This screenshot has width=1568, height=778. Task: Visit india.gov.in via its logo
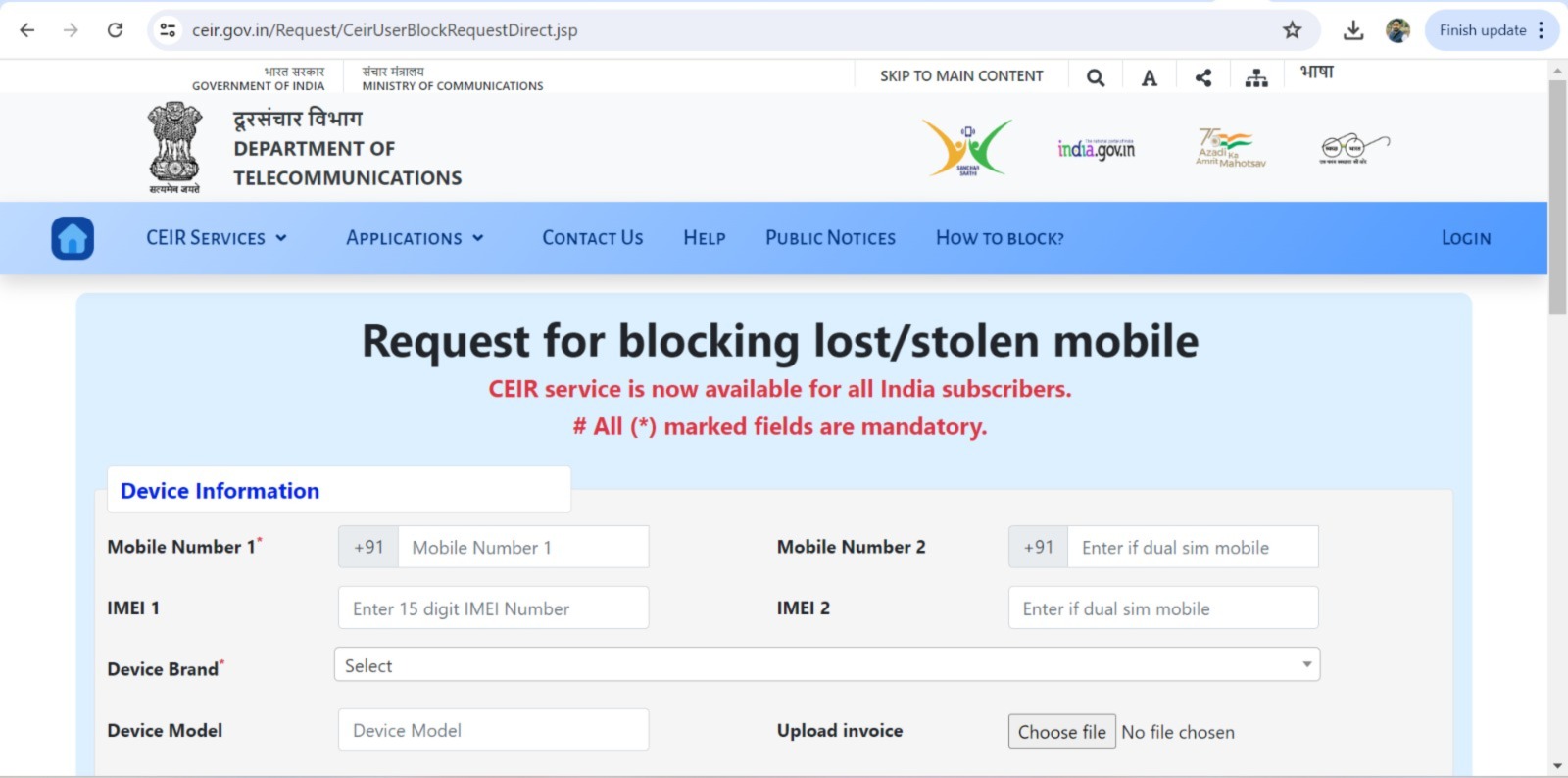1095,150
